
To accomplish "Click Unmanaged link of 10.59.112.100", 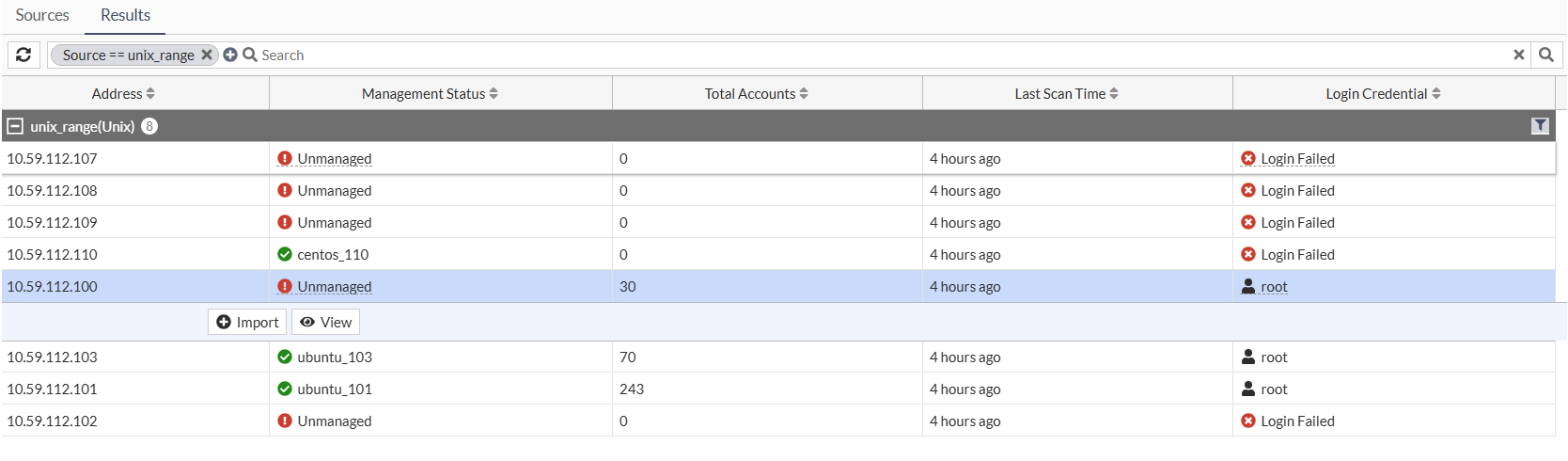I will [x=335, y=286].
